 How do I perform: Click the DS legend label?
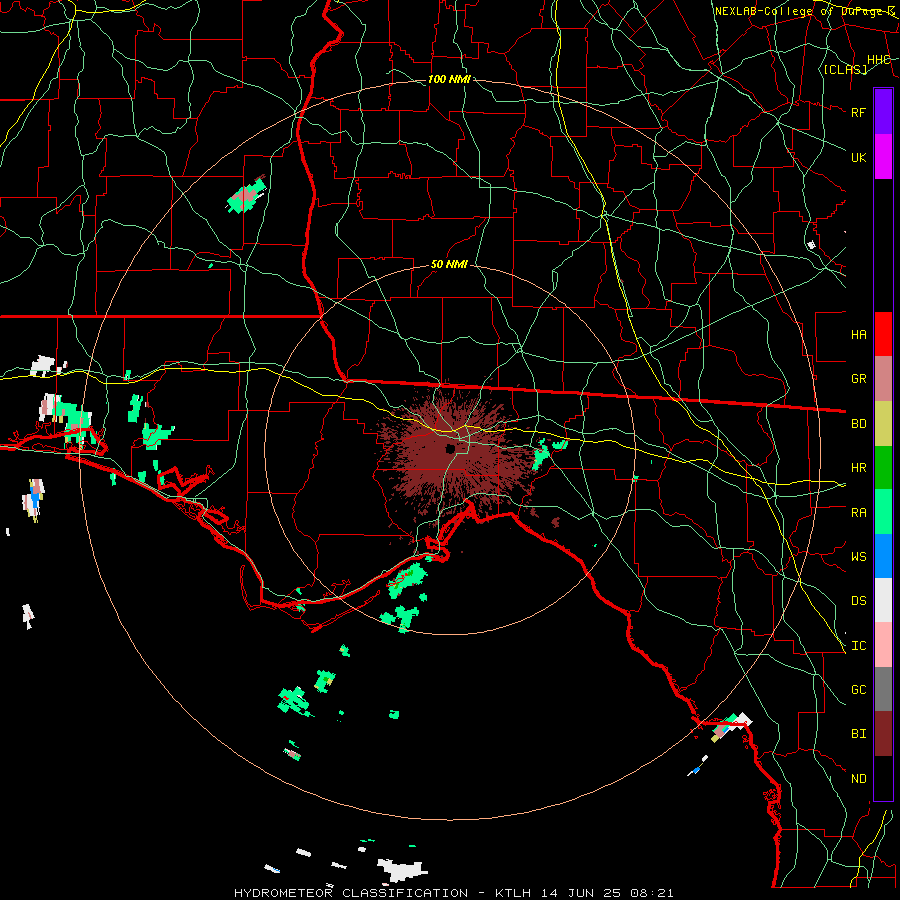(x=858, y=601)
